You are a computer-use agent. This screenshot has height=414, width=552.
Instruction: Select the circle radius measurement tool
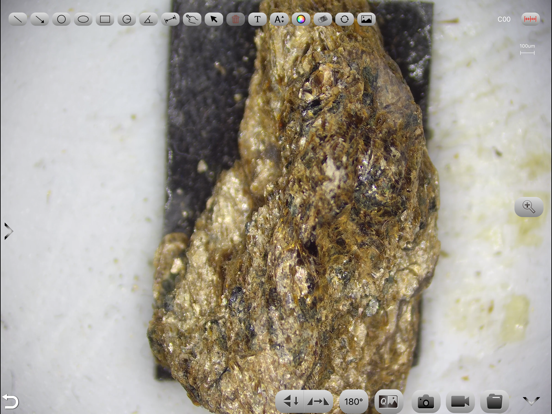[x=127, y=19]
